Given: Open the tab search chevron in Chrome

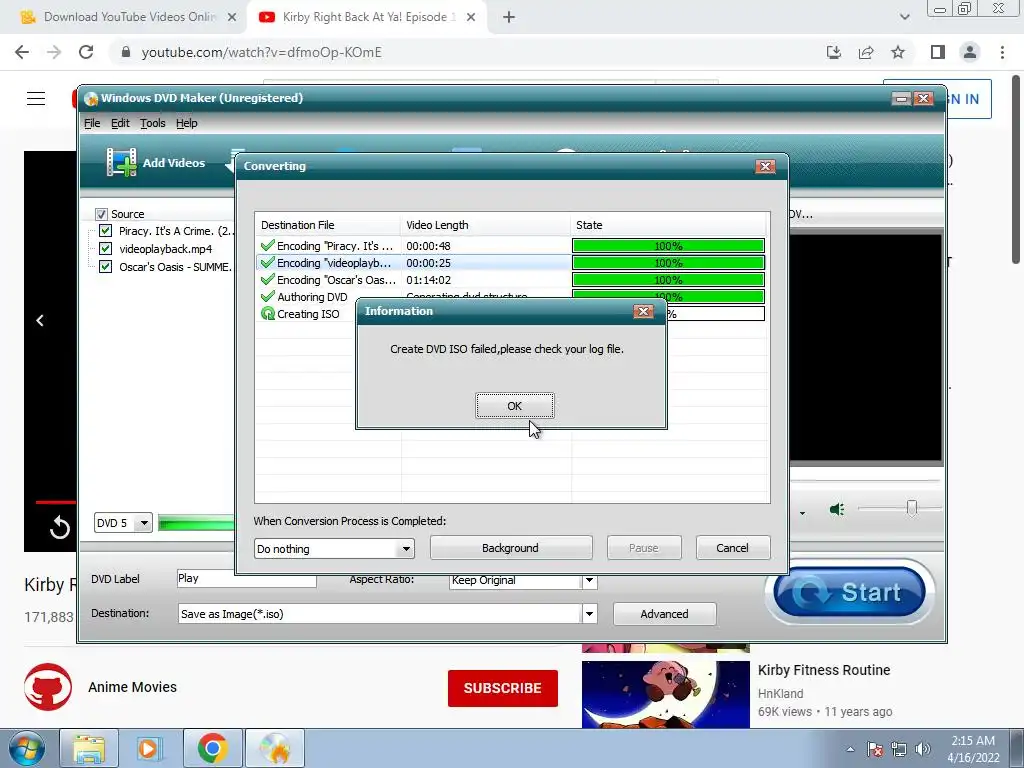Looking at the screenshot, I should [x=904, y=17].
